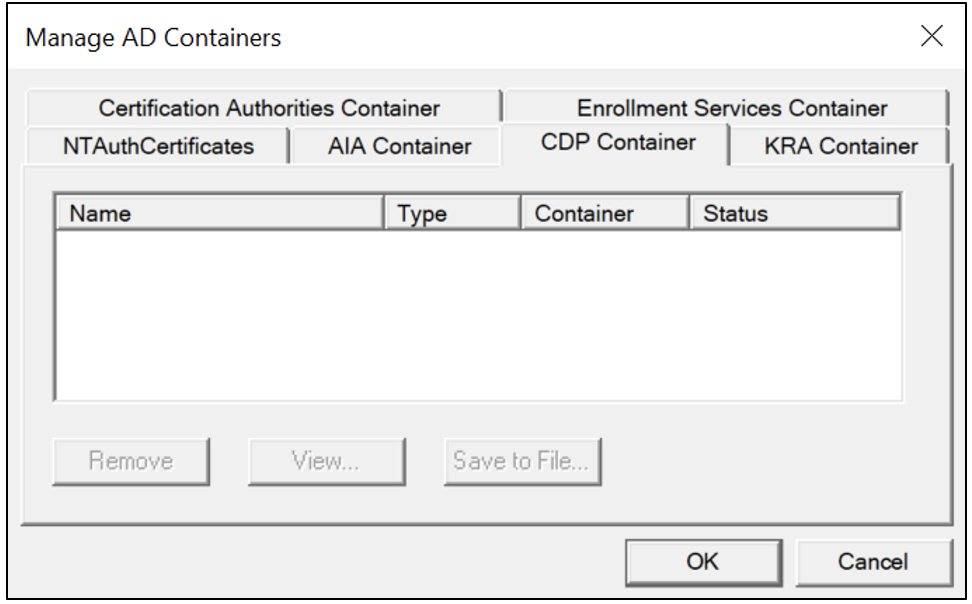Click the Save to File... button

point(523,461)
